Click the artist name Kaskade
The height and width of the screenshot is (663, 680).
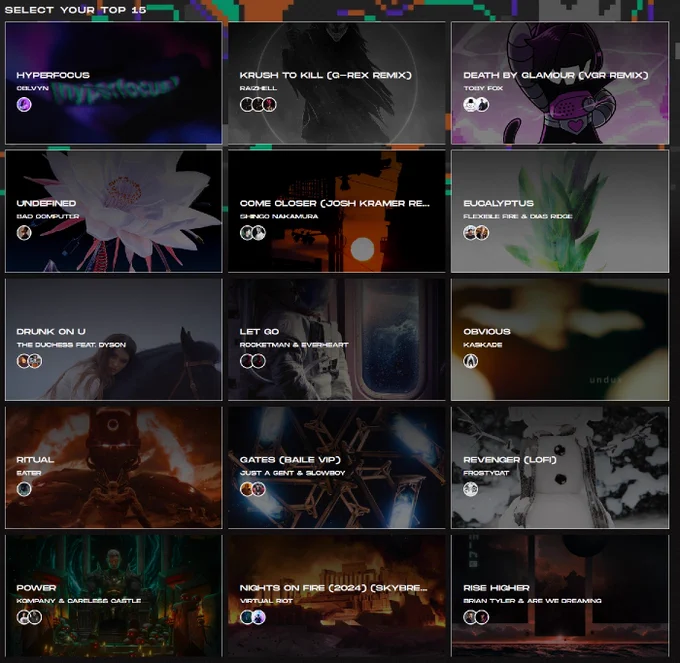tap(483, 345)
